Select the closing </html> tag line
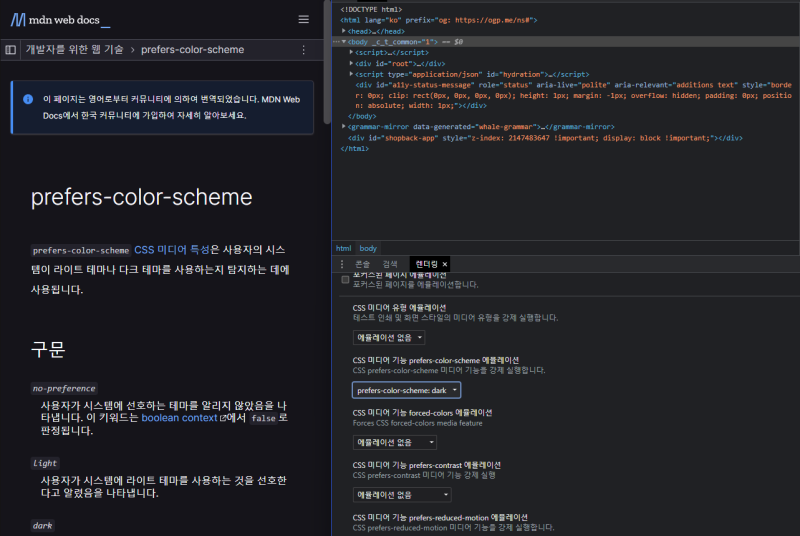800x536 pixels. click(x=355, y=149)
